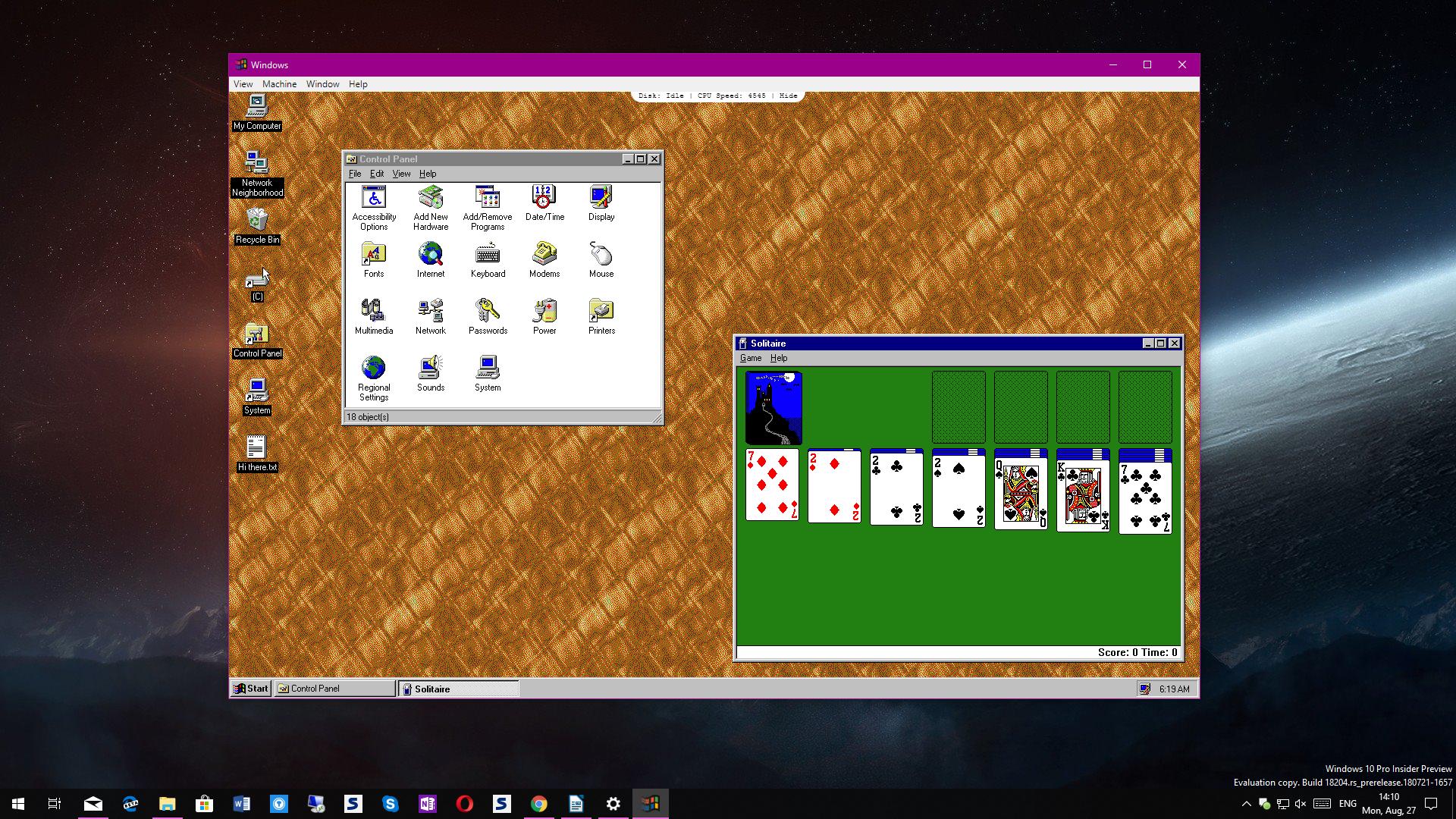The image size is (1456, 819).
Task: Open the Recycle Bin on the desktop
Action: tap(256, 222)
